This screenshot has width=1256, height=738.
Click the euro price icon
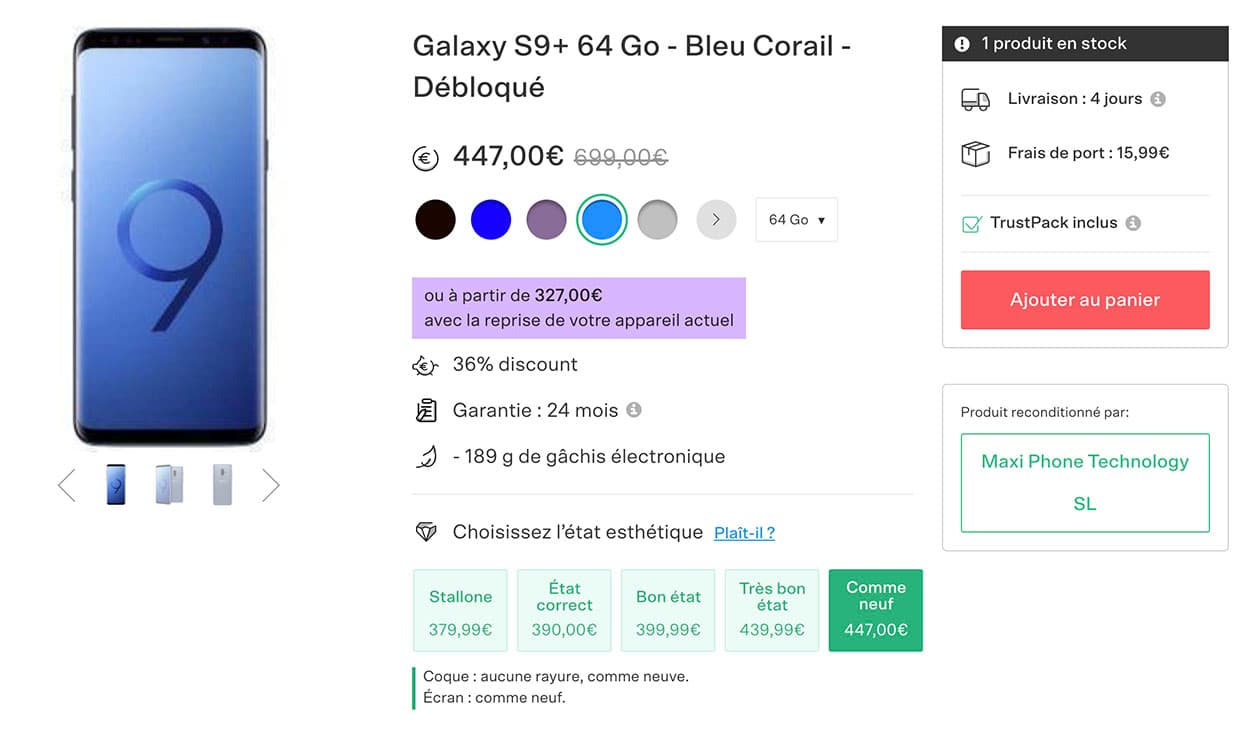click(426, 158)
